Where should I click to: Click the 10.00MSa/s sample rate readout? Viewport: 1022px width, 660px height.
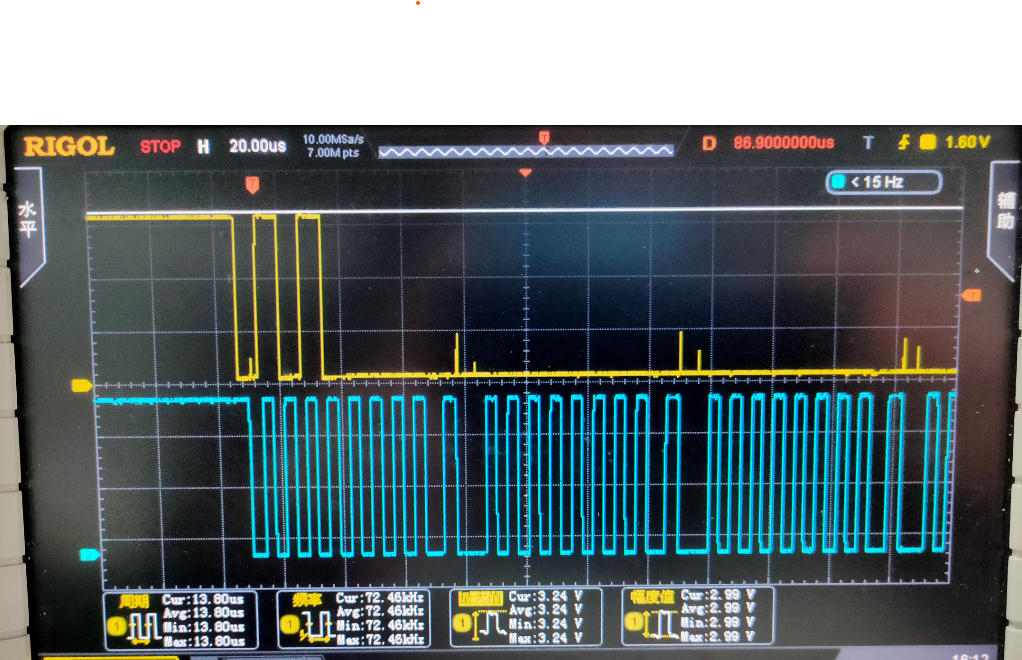coord(333,139)
